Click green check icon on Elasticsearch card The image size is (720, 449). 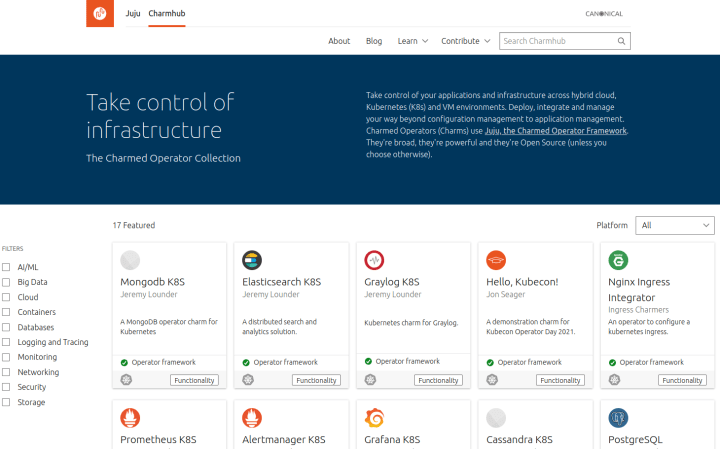pyautogui.click(x=246, y=363)
